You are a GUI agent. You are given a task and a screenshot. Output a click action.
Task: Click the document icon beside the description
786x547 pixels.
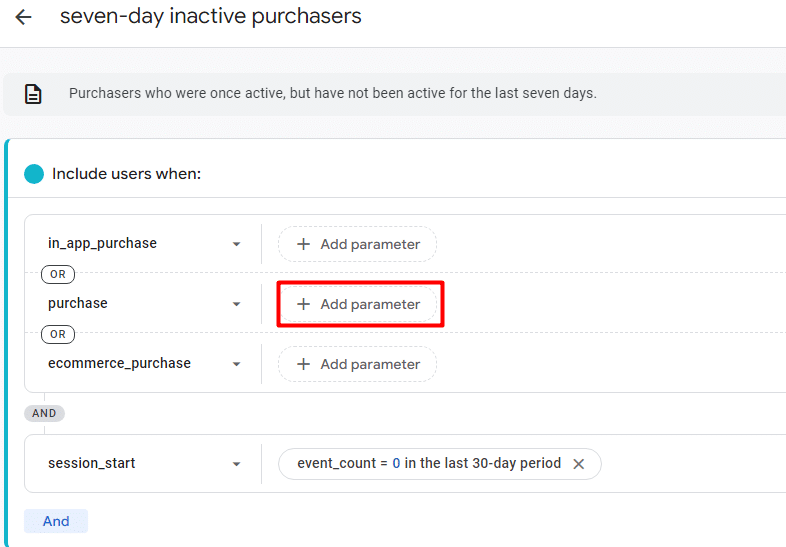click(x=33, y=94)
